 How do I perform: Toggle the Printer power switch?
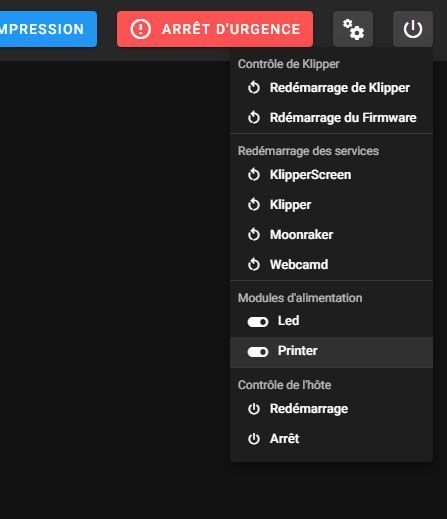[x=258, y=352]
